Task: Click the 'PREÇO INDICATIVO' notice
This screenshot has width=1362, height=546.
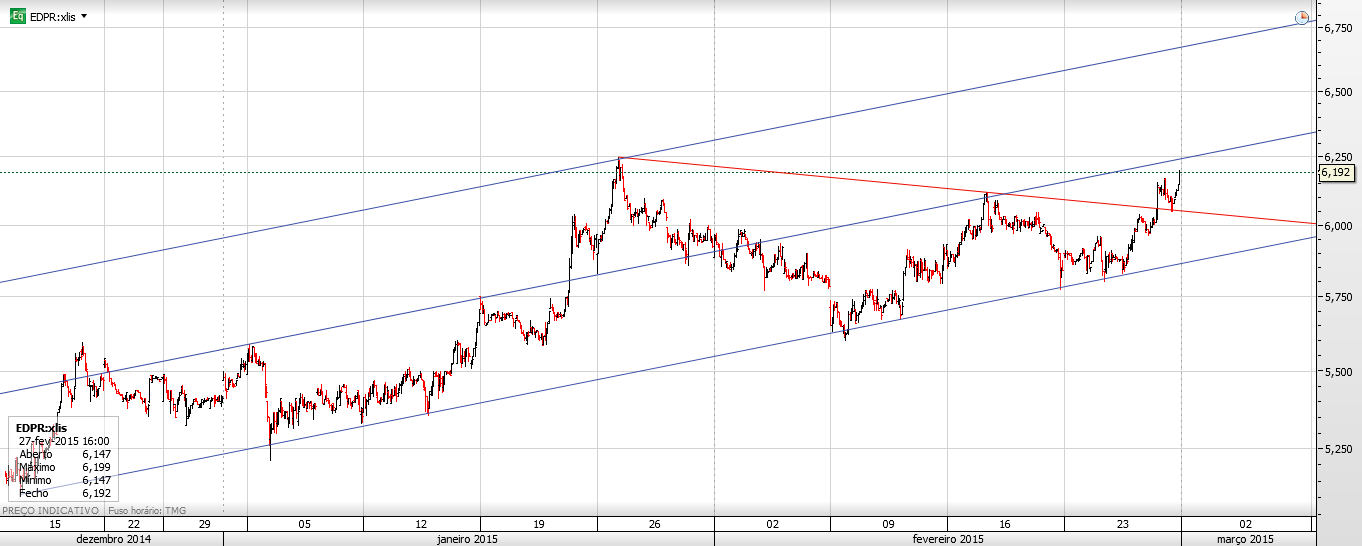Action: click(50, 510)
